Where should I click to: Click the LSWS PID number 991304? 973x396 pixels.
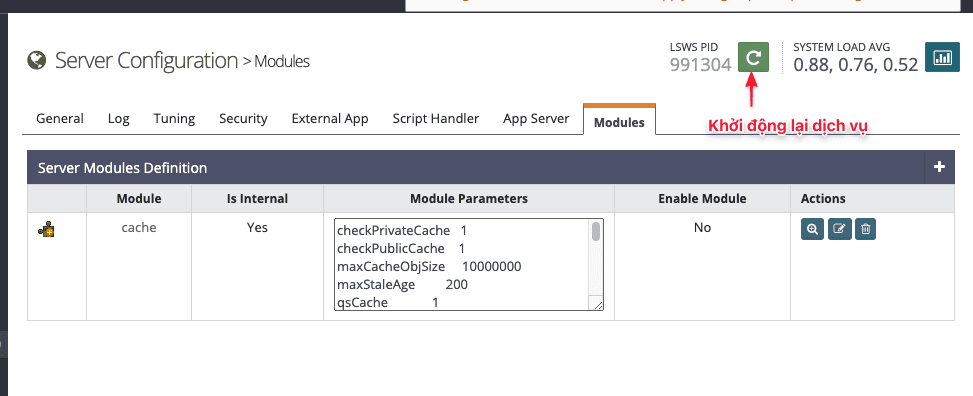pyautogui.click(x=701, y=65)
